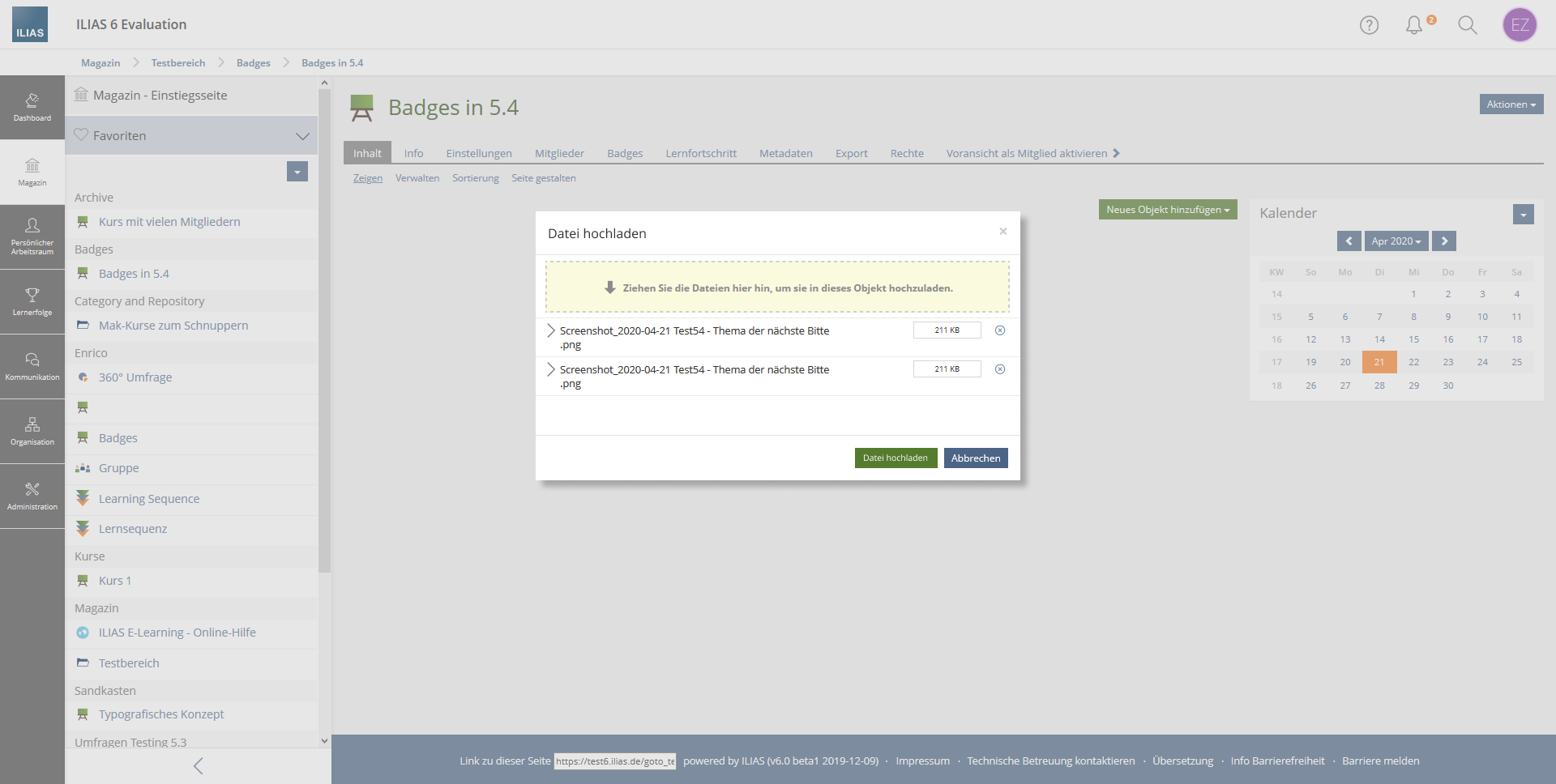Click the learning sequence icon beside Lernsequenz

[83, 529]
